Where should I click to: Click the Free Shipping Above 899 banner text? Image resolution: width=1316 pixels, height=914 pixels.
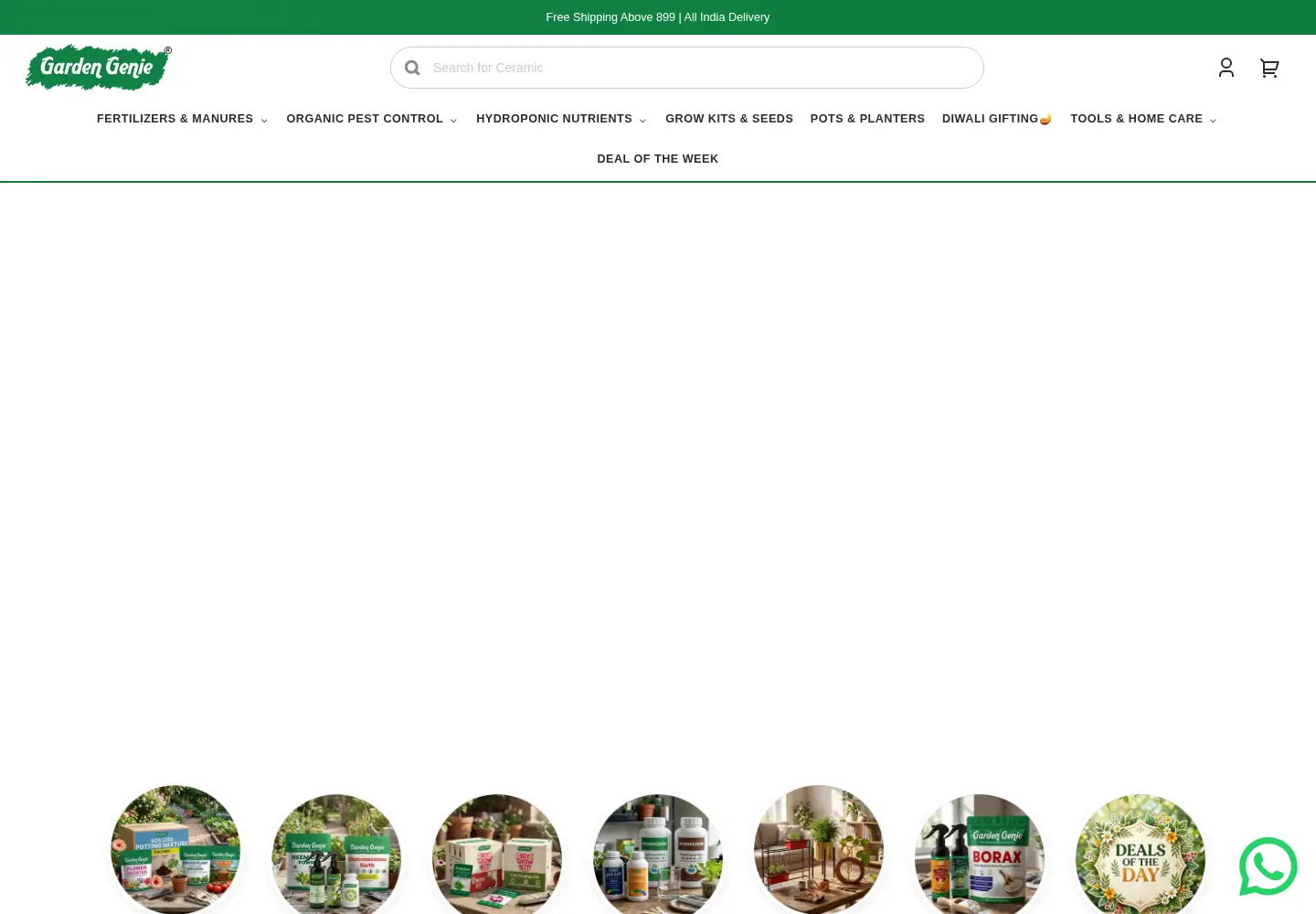coord(658,17)
